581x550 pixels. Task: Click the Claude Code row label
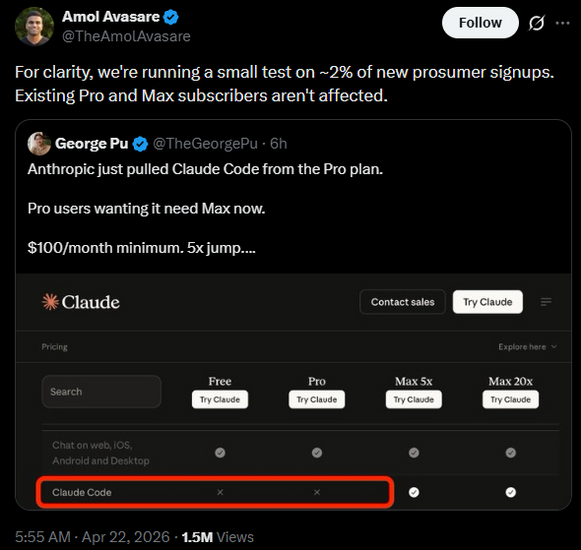(x=82, y=493)
